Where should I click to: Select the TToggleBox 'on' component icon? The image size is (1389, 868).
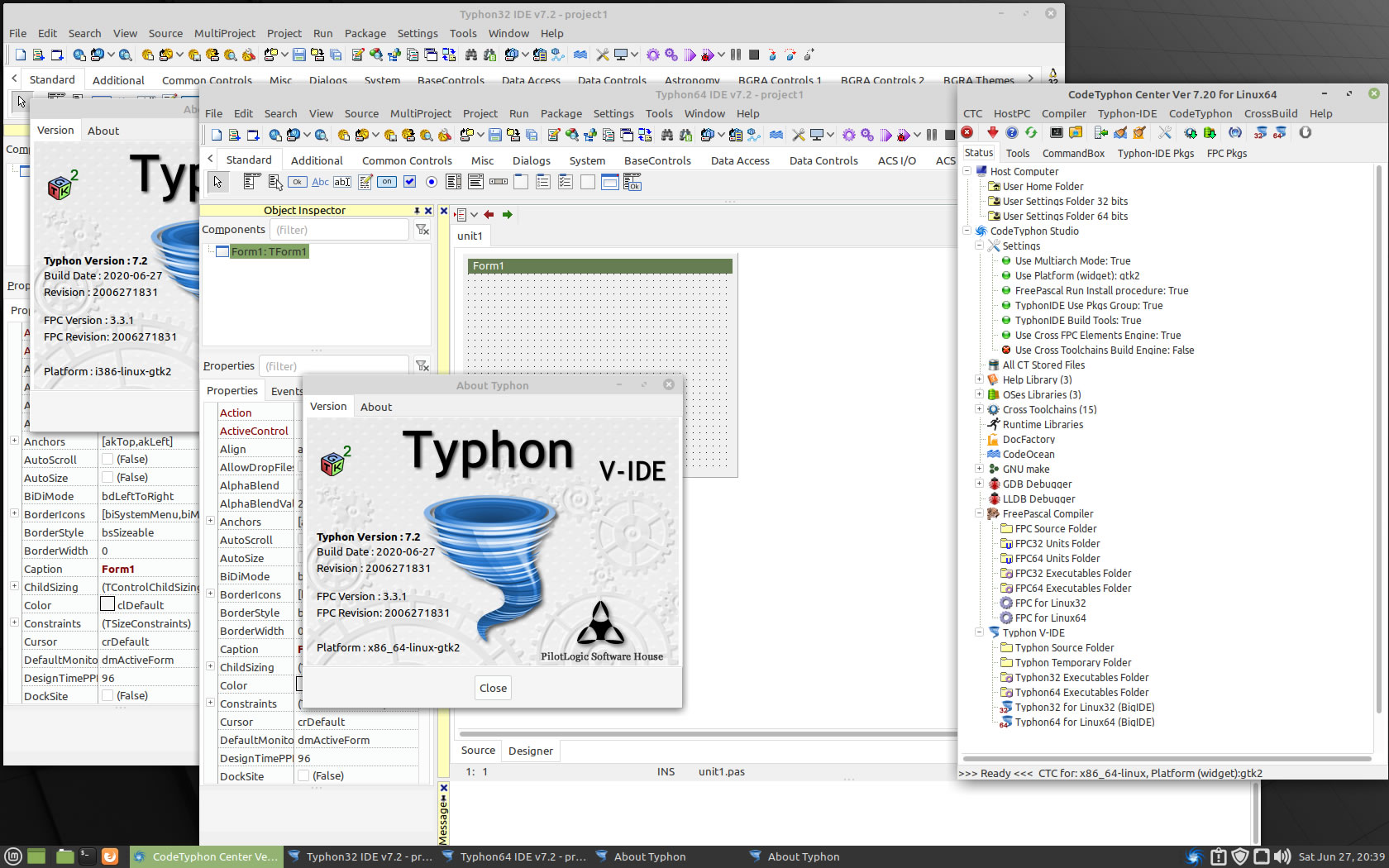387,182
